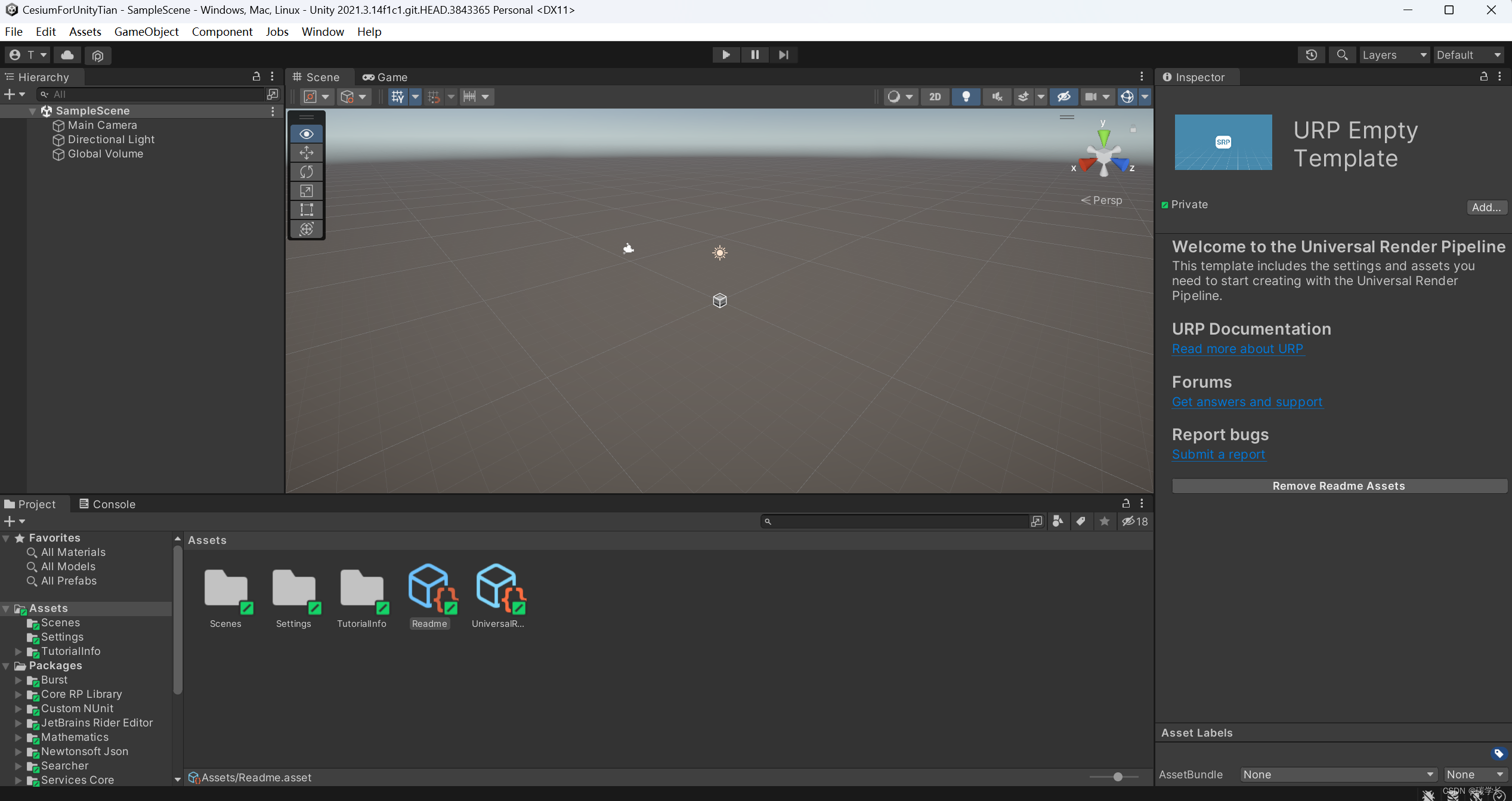
Task: Expand the TutorialInfo folder in project tree
Action: pyautogui.click(x=18, y=651)
